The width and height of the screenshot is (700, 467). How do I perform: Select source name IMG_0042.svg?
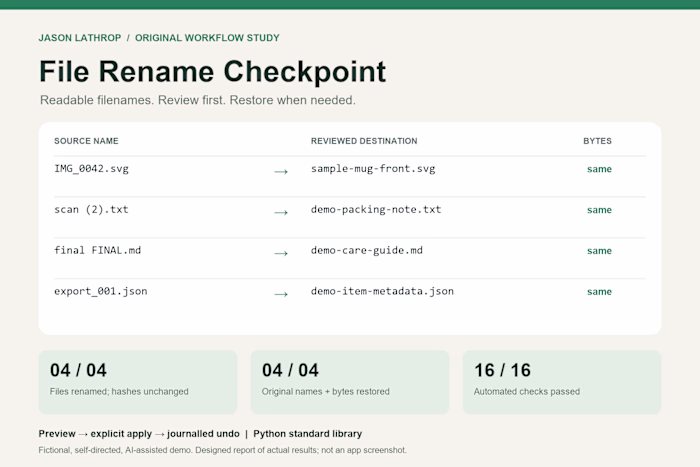[x=92, y=169]
